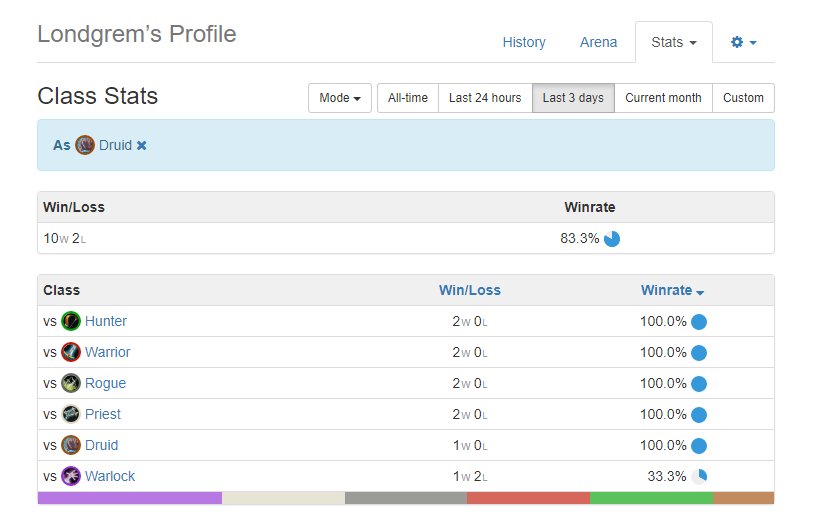
Task: Click the Hunter class icon
Action: coord(71,321)
